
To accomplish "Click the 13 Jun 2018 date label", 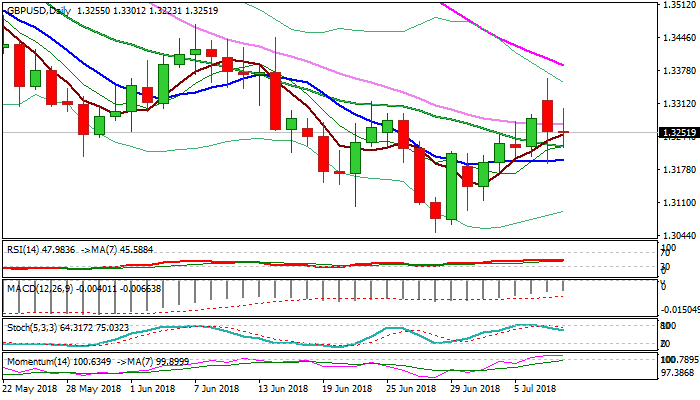I will pos(283,389).
